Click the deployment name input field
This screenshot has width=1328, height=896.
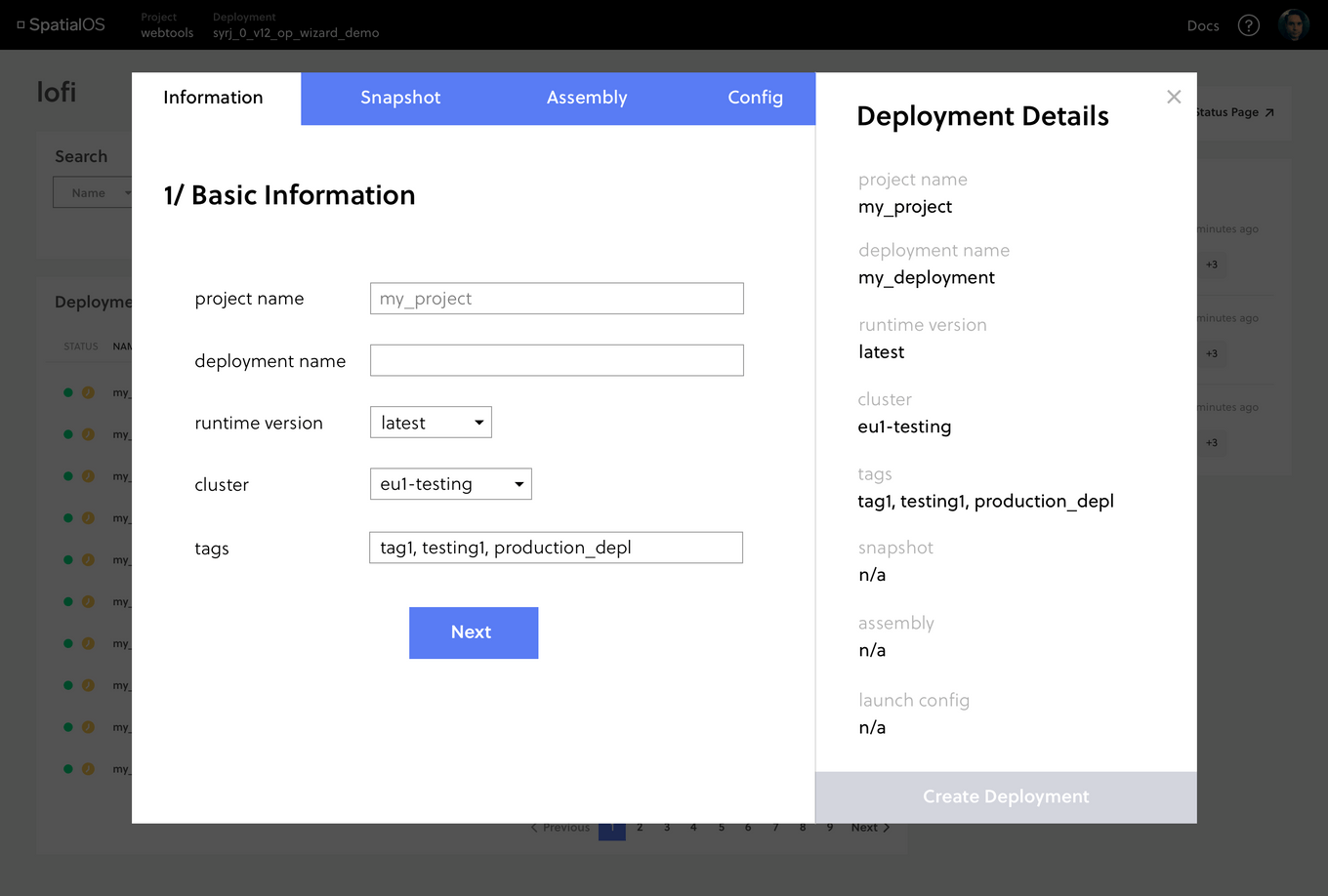556,360
